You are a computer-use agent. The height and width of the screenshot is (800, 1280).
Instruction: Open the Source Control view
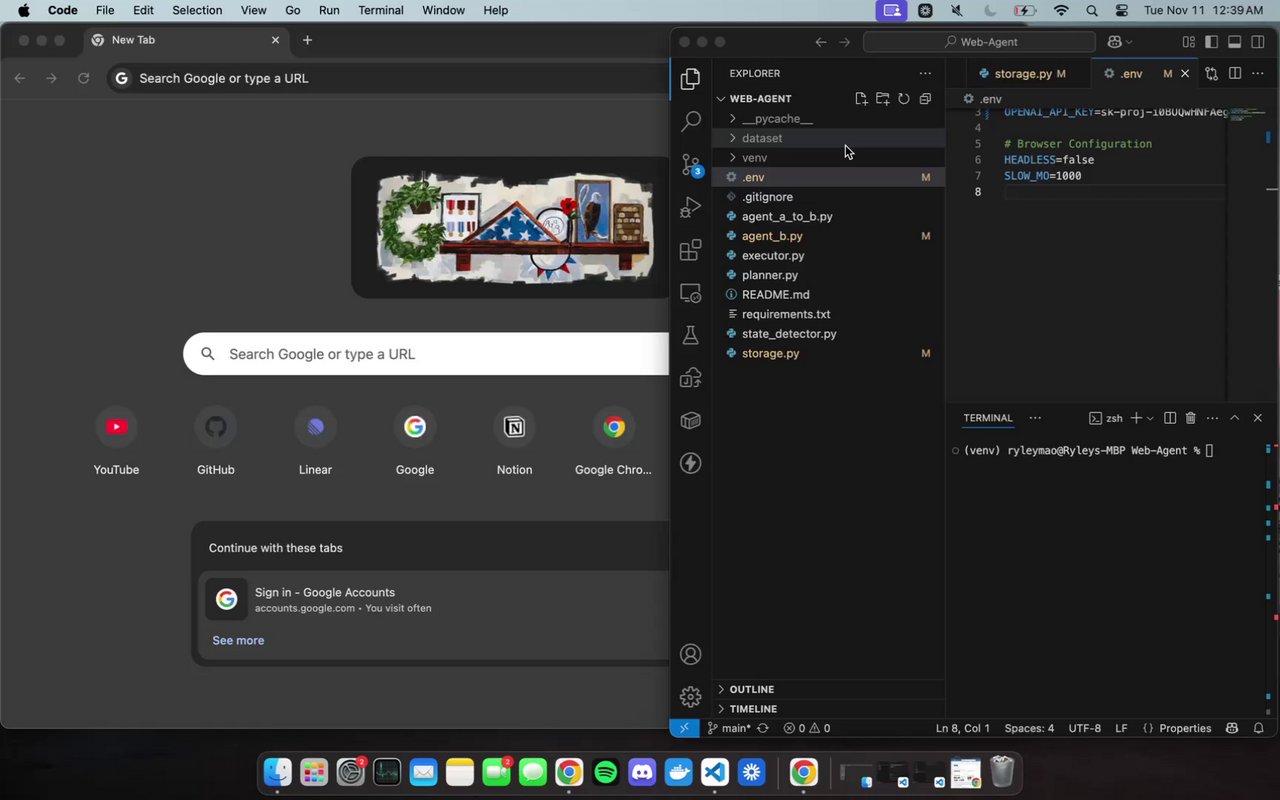(x=690, y=165)
